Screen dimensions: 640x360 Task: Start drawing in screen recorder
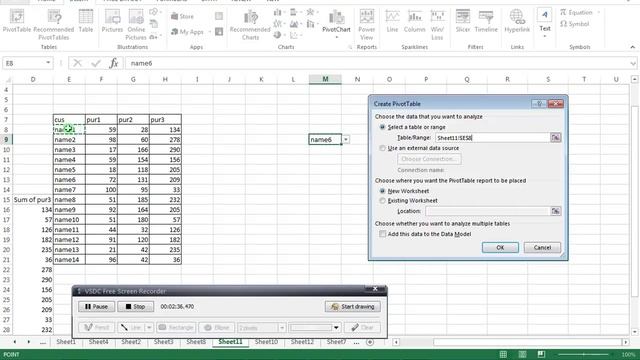pyautogui.click(x=353, y=307)
